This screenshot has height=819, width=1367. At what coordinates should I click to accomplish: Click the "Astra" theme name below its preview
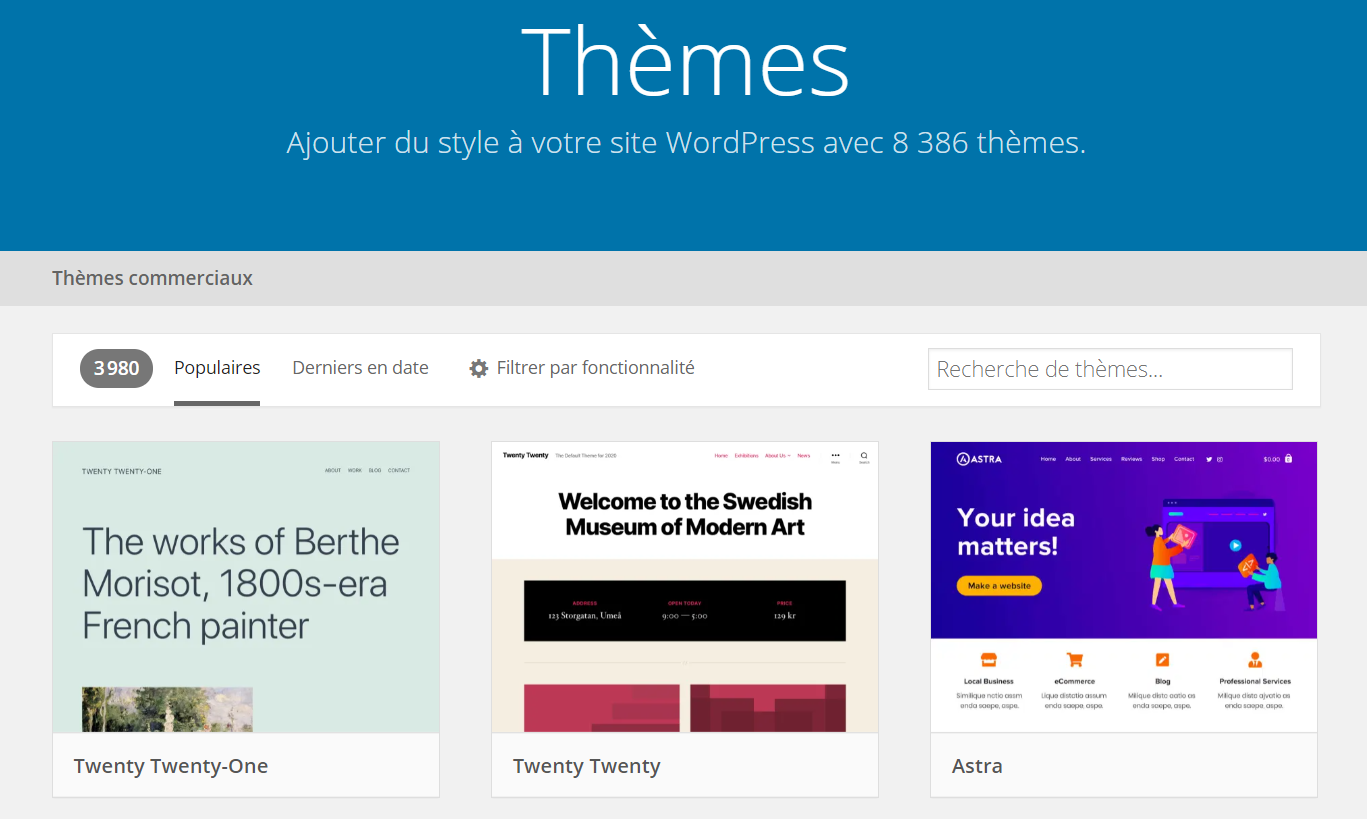pyautogui.click(x=977, y=766)
